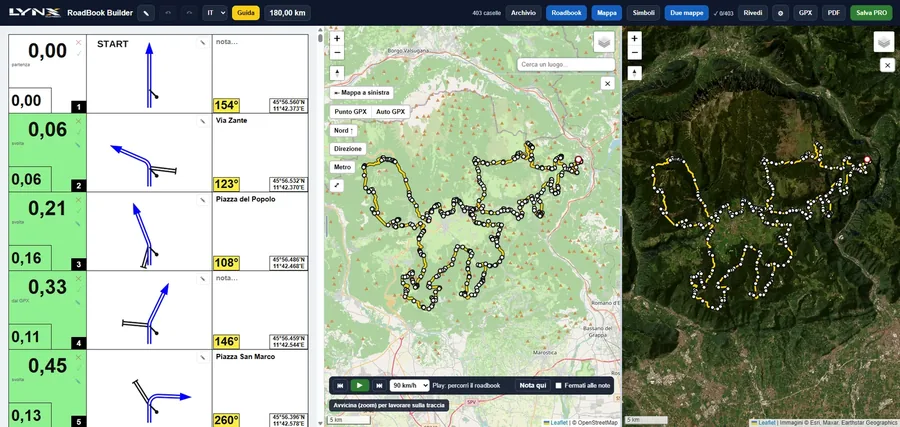This screenshot has width=900, height=427.
Task: Click the Rivedi button
Action: pyautogui.click(x=752, y=13)
